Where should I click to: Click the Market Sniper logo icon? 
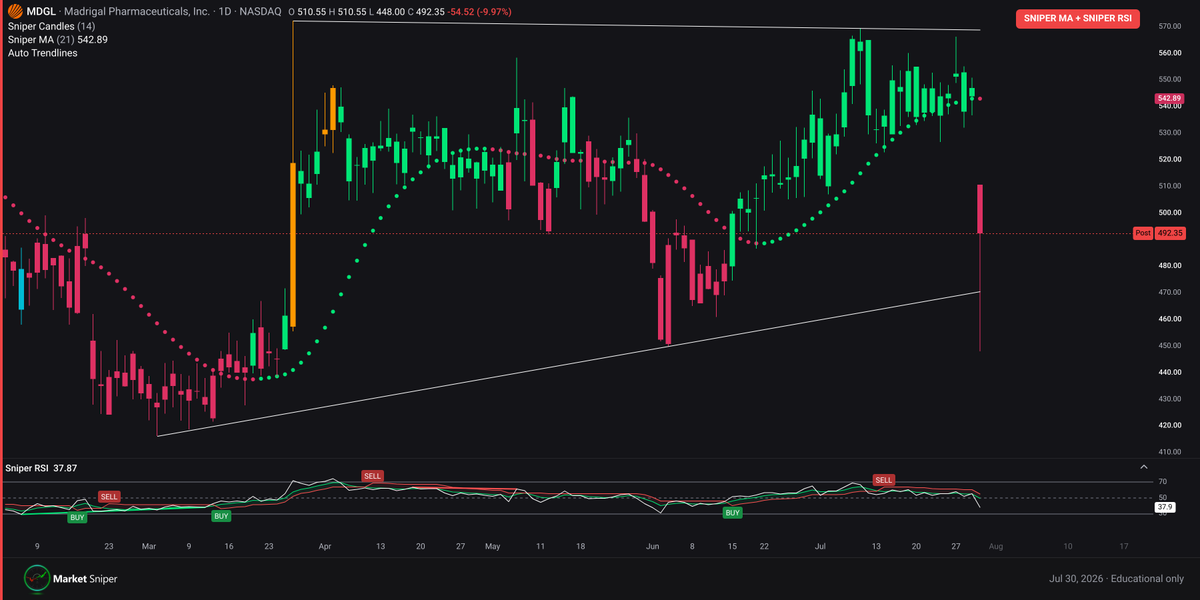(37, 578)
